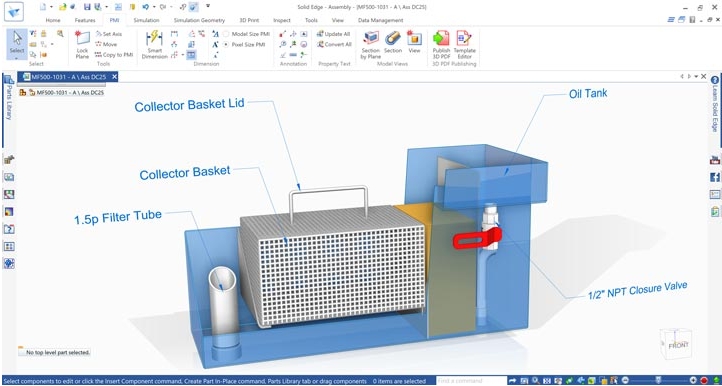Expand the quick access toolbar customize arrow

tap(208, 6)
